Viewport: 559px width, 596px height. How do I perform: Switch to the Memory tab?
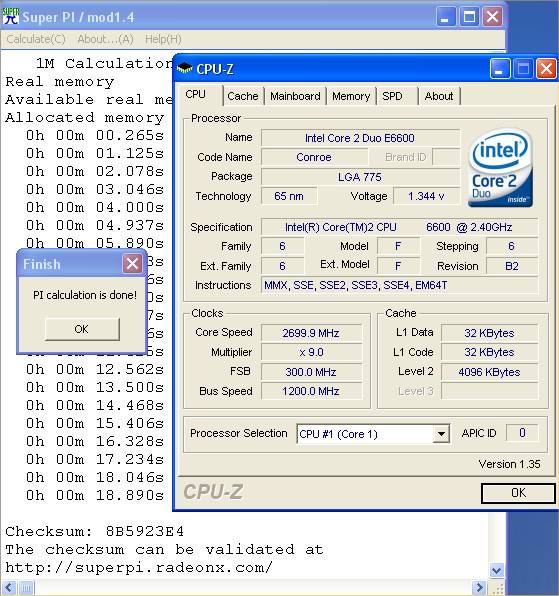click(x=351, y=96)
